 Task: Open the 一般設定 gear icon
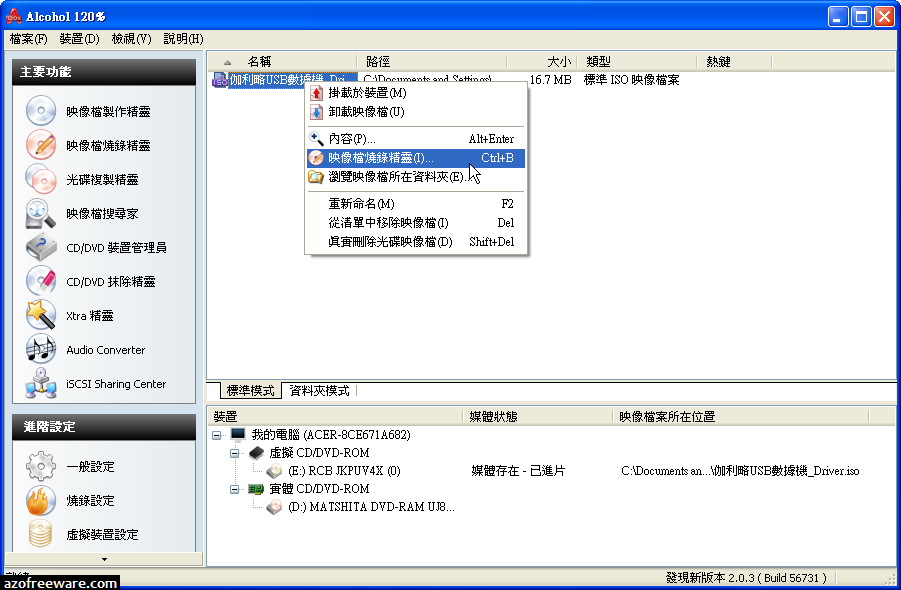(41, 466)
